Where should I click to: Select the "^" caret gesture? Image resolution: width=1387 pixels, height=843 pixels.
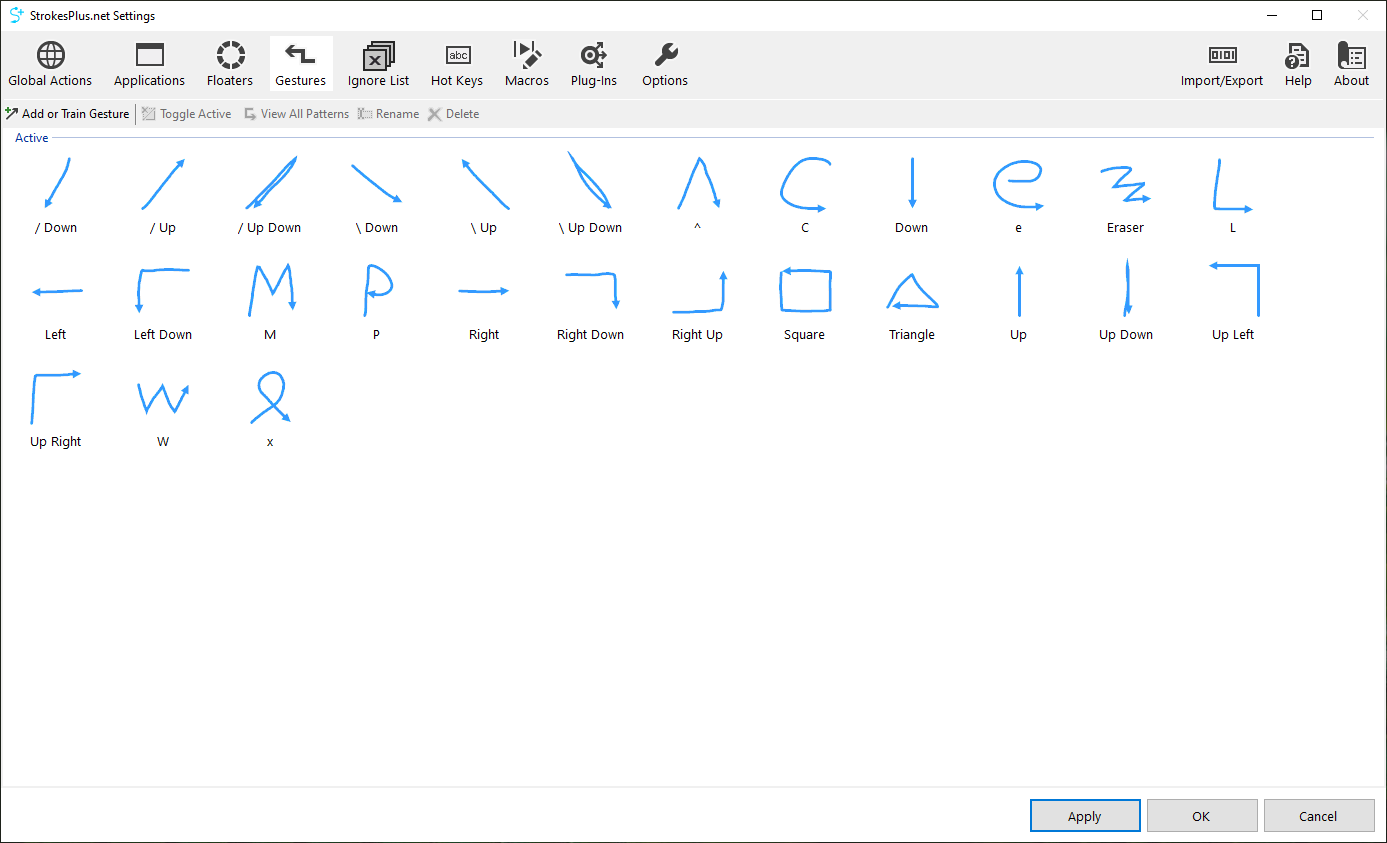click(698, 194)
